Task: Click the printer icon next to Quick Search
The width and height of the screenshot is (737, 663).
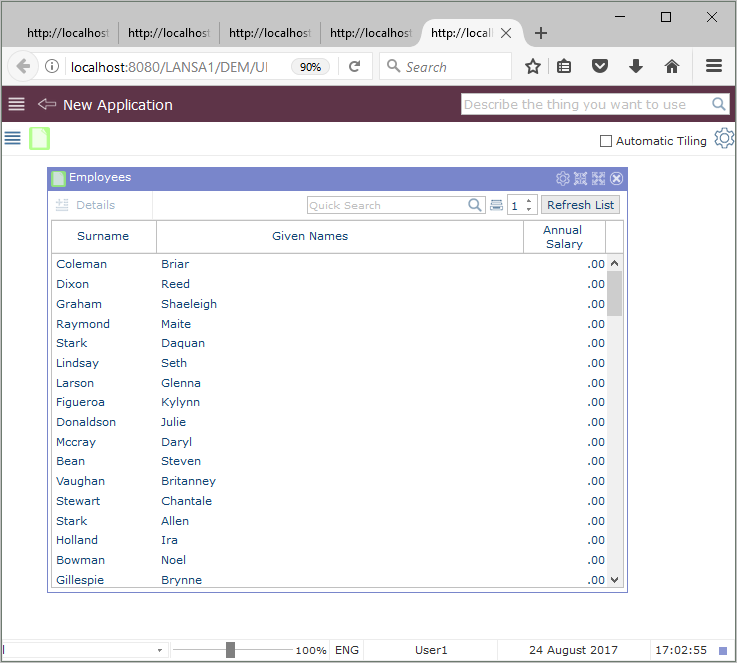Action: point(496,205)
